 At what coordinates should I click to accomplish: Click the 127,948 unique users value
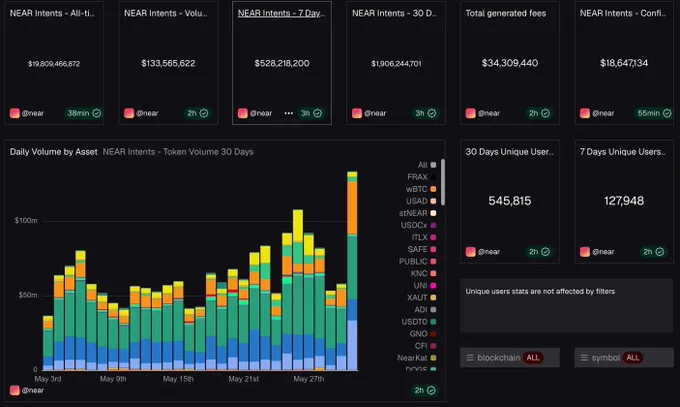click(x=624, y=201)
